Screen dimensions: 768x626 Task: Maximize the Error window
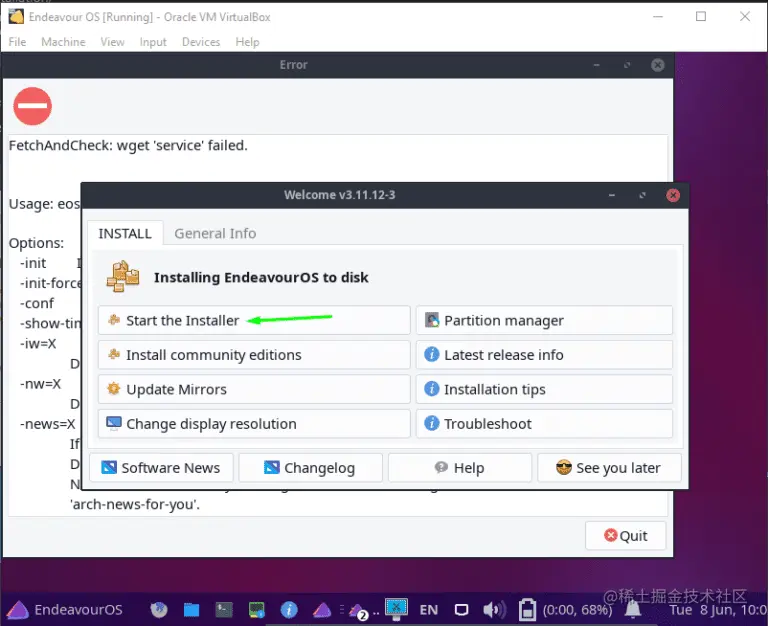tap(627, 65)
